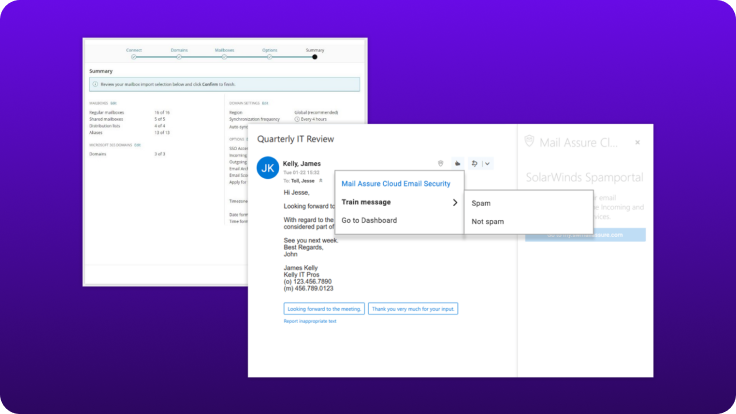This screenshot has height=414, width=736.
Task: Click the JK sender avatar
Action: pyautogui.click(x=268, y=168)
